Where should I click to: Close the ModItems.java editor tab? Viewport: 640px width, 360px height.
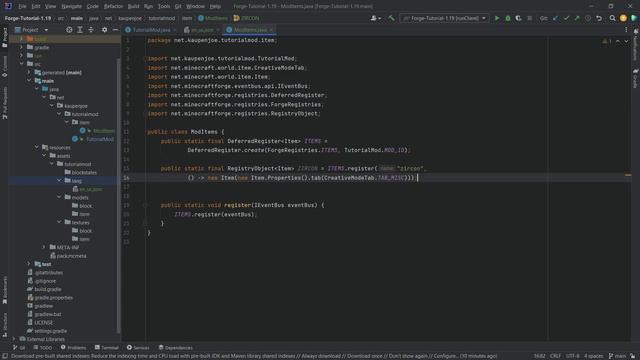[x=271, y=30]
